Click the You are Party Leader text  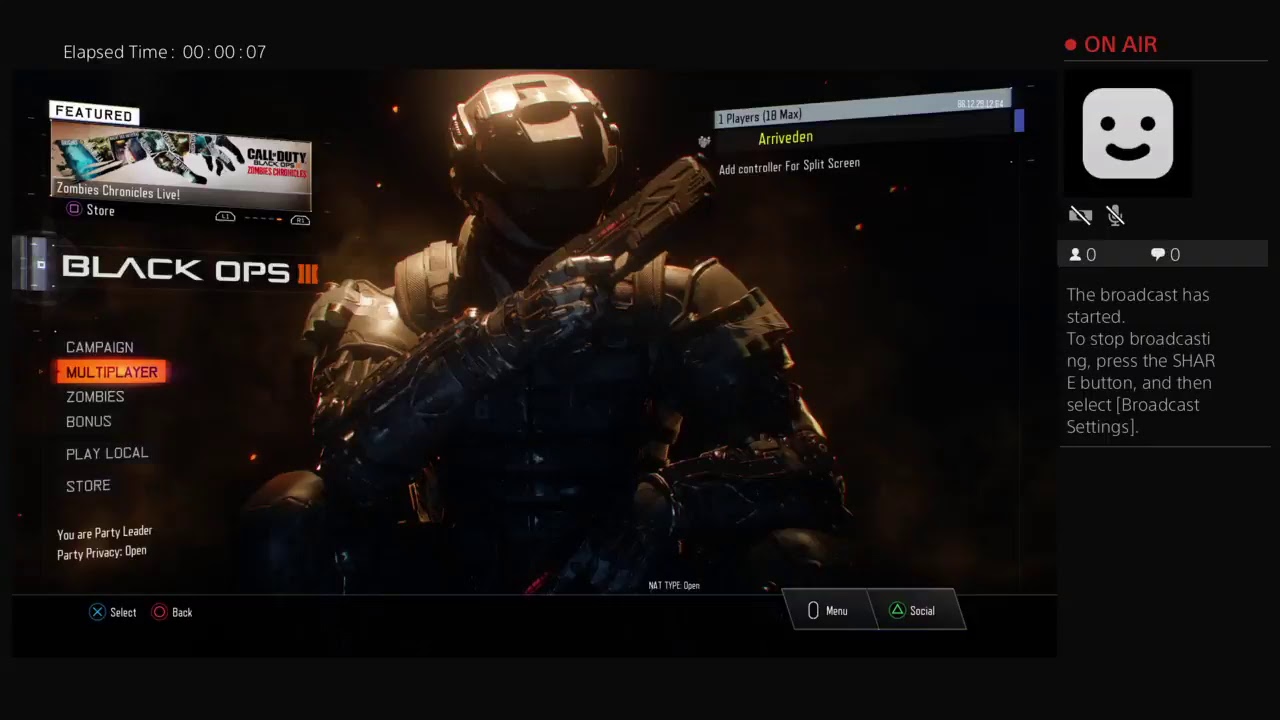[104, 533]
